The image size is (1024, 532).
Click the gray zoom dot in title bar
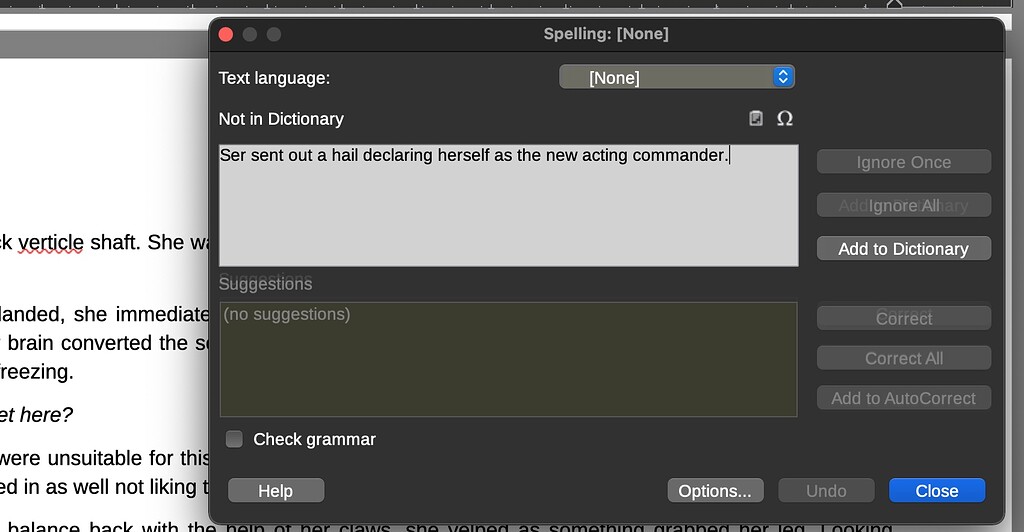274,35
